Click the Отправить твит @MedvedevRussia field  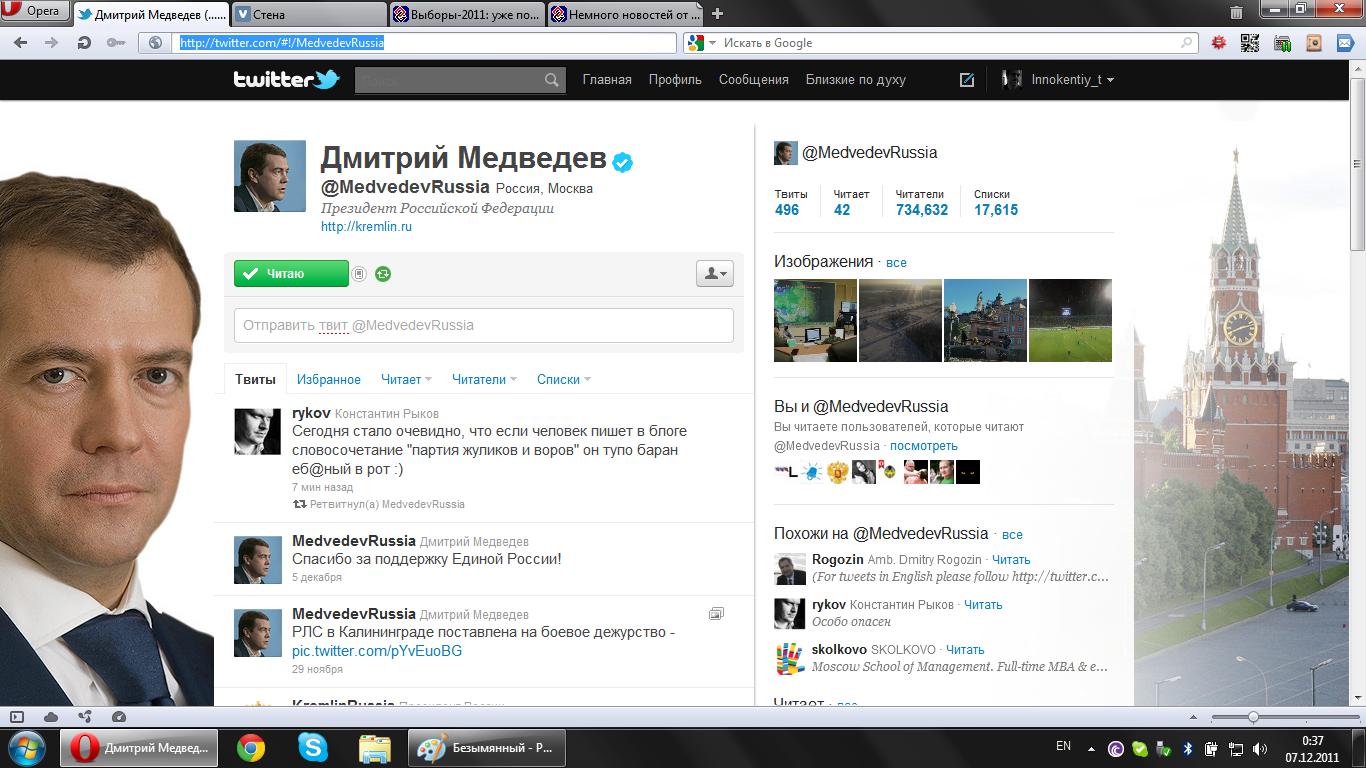click(x=484, y=325)
